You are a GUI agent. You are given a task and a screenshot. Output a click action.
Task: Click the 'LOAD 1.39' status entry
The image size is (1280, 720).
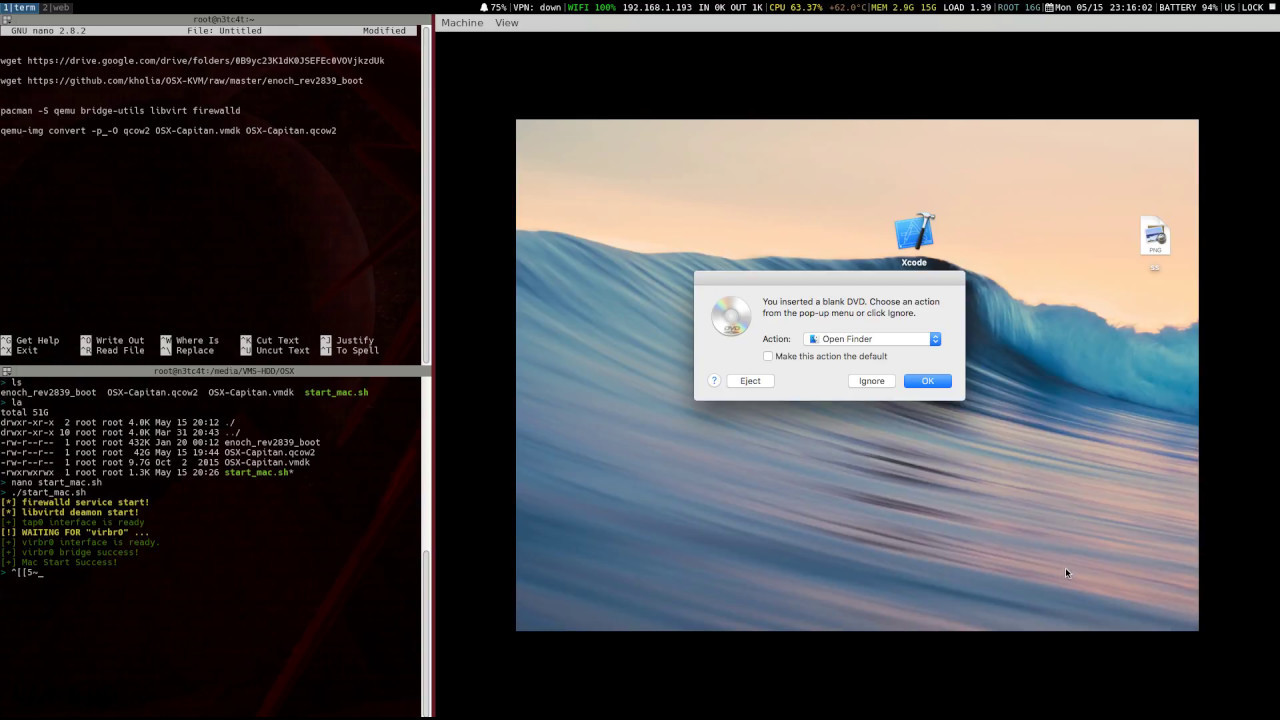(x=967, y=7)
